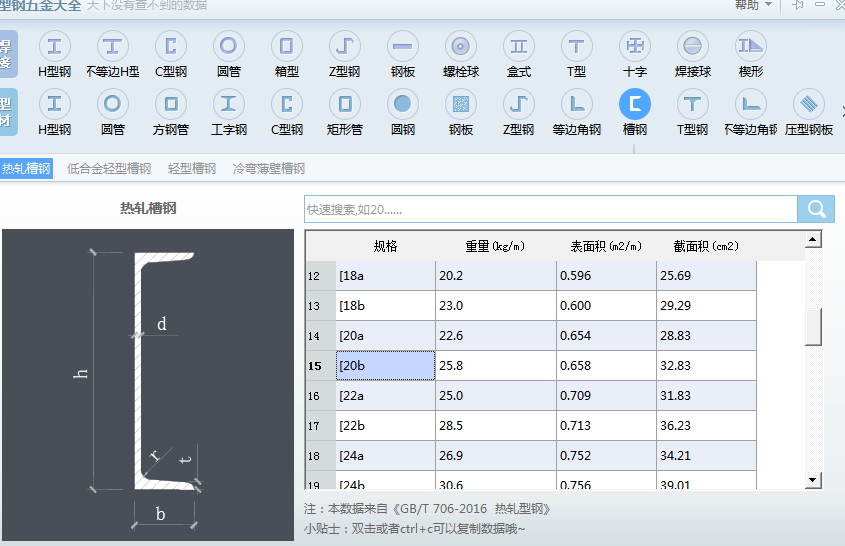The height and width of the screenshot is (546, 845).
Task: Click the pin window icon beside 帮助
Action: click(798, 4)
